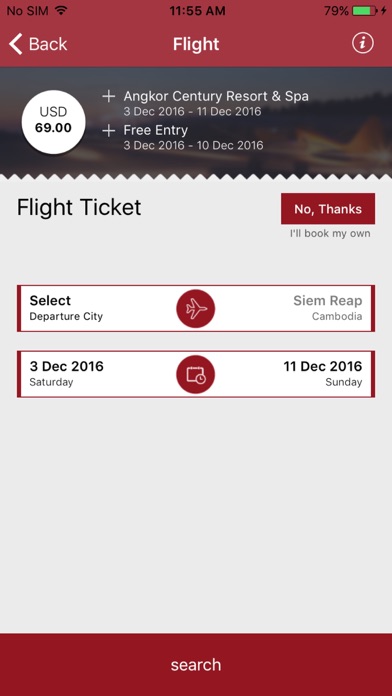Choose departure date 3 Dec 2016
This screenshot has height=696, width=392.
[67, 373]
